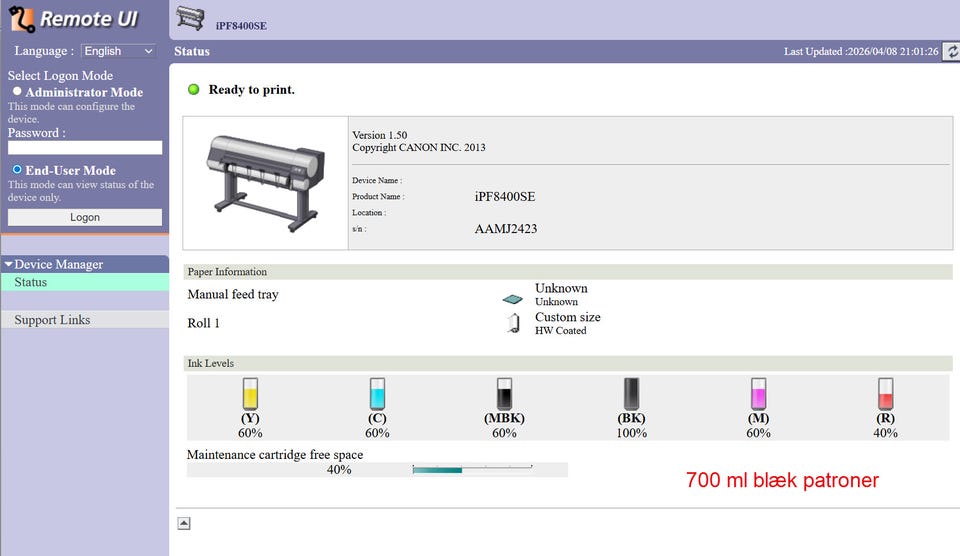Click the Magenta (M) ink tank icon
Viewport: 960px width, 556px height.
pyautogui.click(x=758, y=394)
